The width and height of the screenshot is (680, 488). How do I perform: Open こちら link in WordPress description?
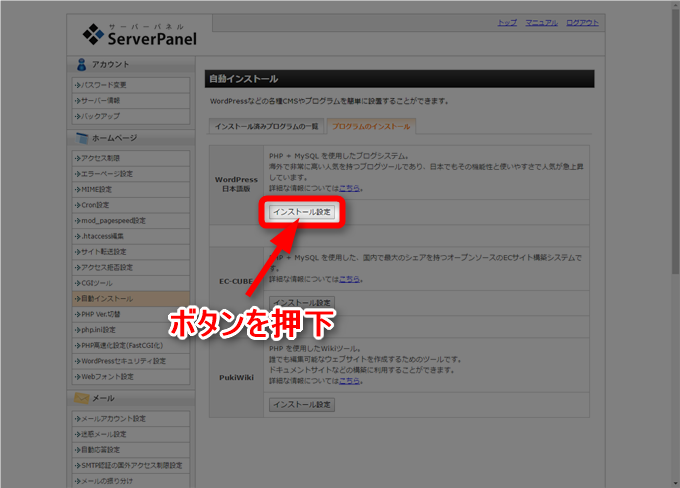pyautogui.click(x=349, y=188)
